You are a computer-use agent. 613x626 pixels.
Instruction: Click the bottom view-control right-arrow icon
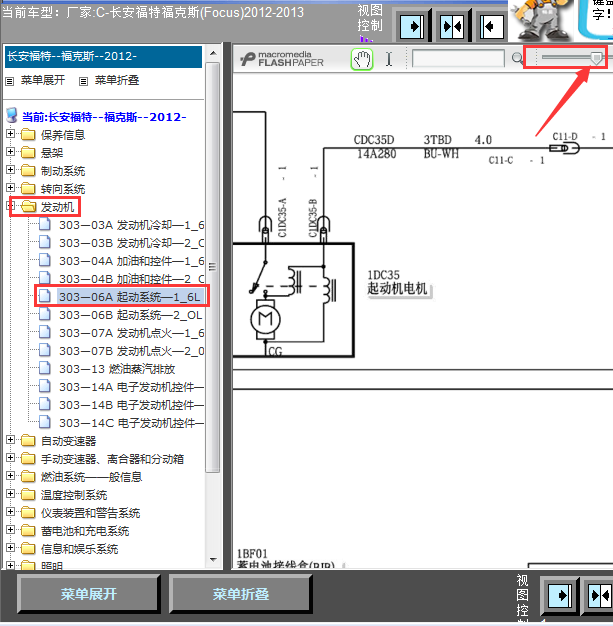pyautogui.click(x=560, y=596)
